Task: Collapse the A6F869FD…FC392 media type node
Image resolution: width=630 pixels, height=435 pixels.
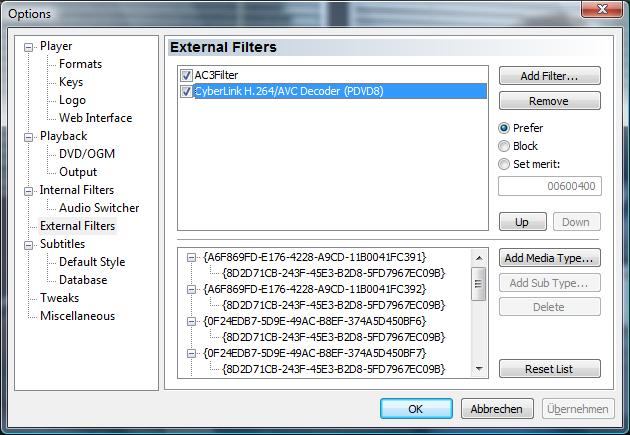Action: tap(192, 290)
